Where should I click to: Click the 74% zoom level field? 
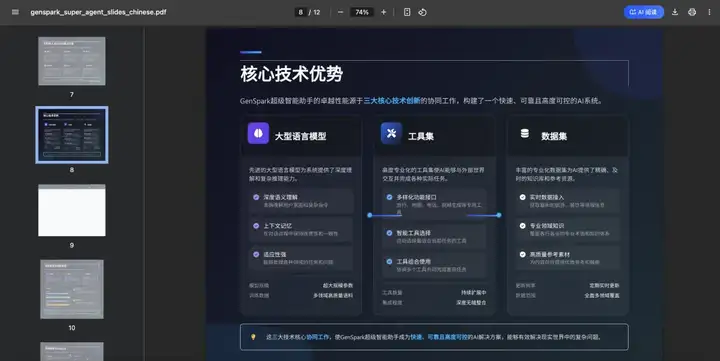[362, 12]
